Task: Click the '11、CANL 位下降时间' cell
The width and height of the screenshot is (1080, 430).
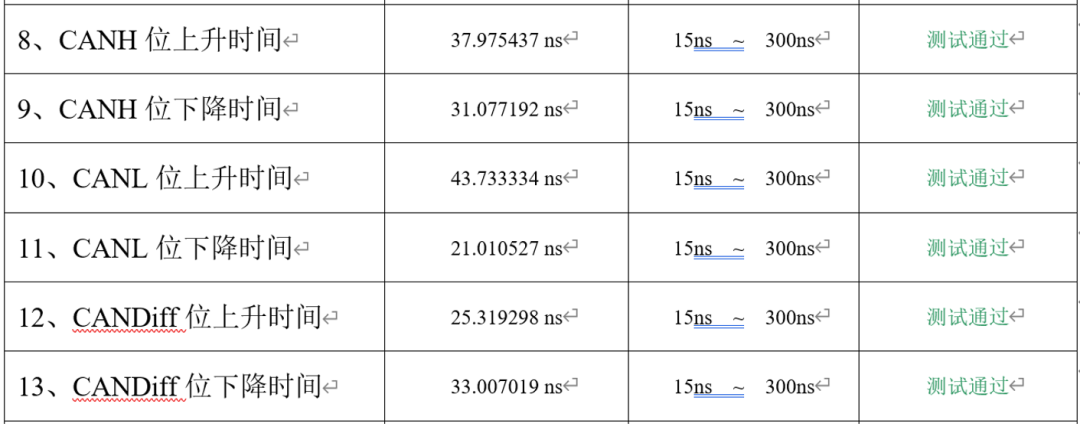Action: 157,248
